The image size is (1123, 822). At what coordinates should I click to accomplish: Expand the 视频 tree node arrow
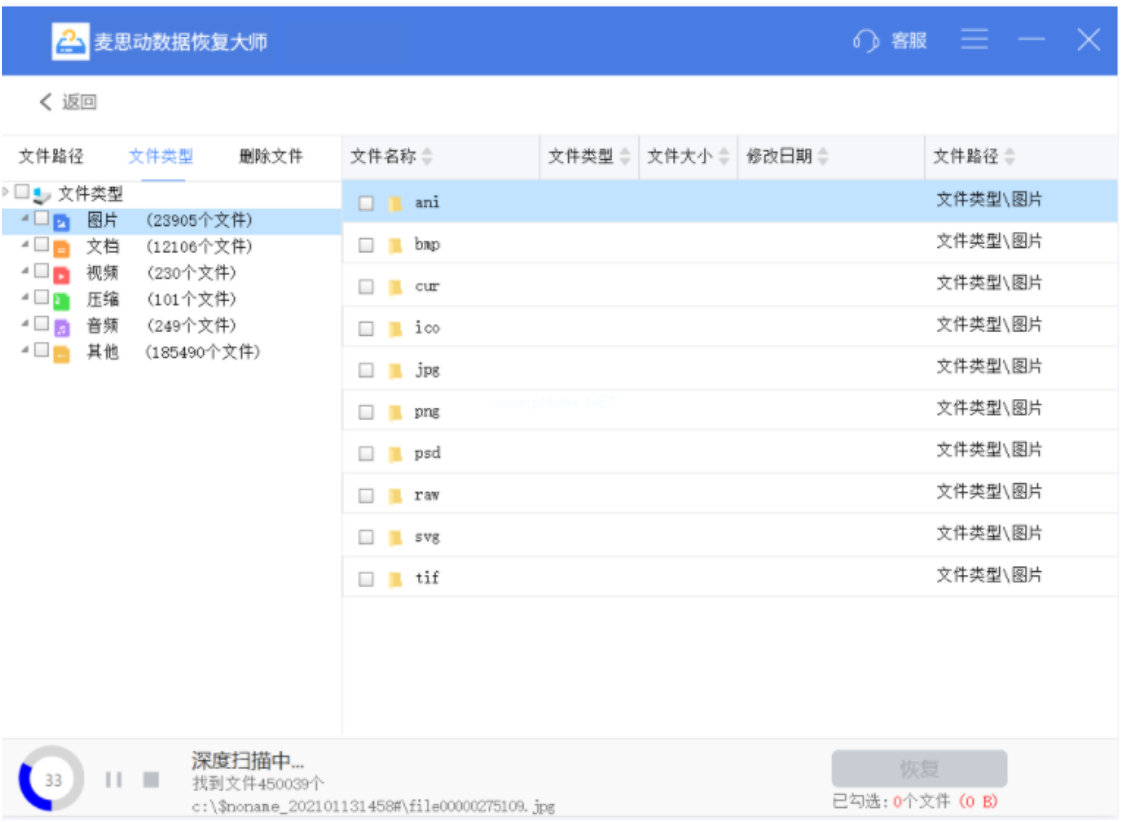click(x=24, y=271)
